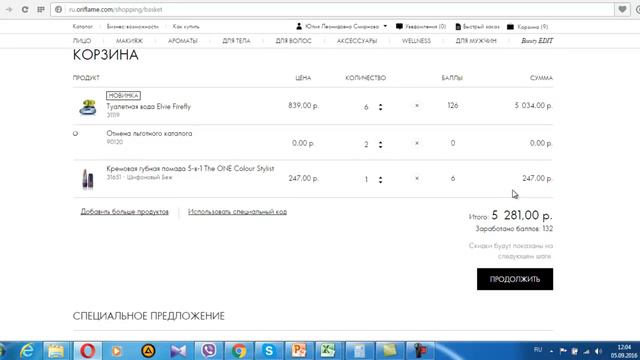Viewport: 640px width, 360px height.
Task: Adjust quantity stepper for Отмена льготного каталога
Action: pyautogui.click(x=380, y=144)
